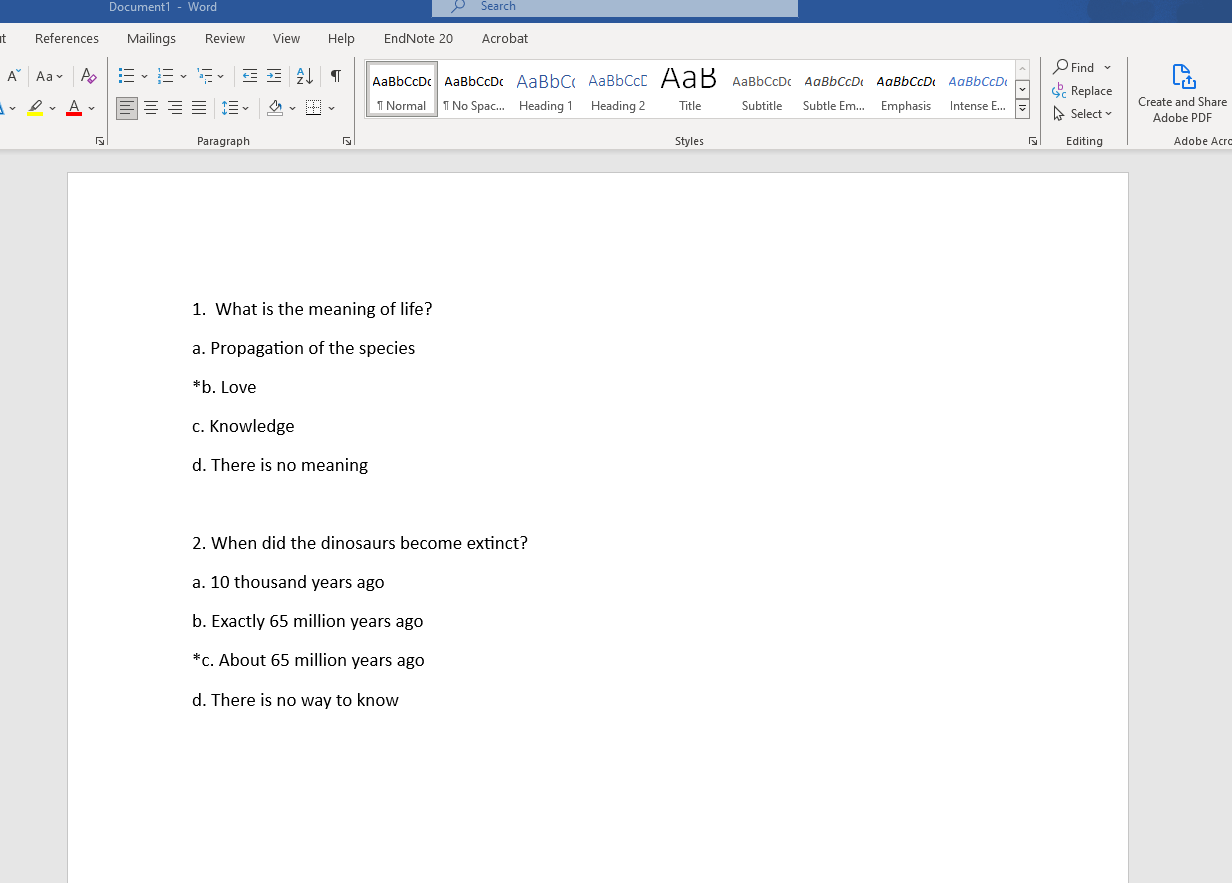
Task: Apply the Subtle Emphasis style
Action: click(834, 89)
